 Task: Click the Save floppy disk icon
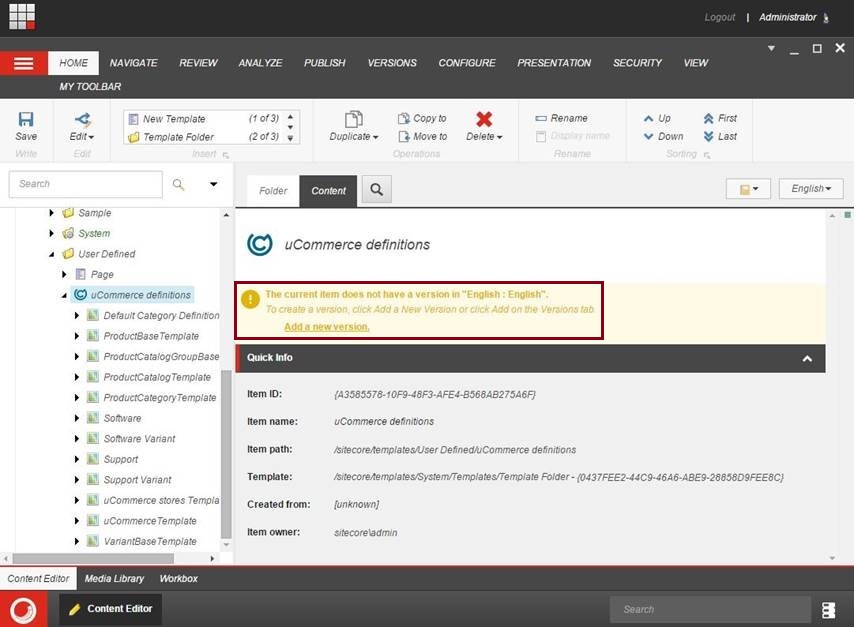pyautogui.click(x=26, y=119)
